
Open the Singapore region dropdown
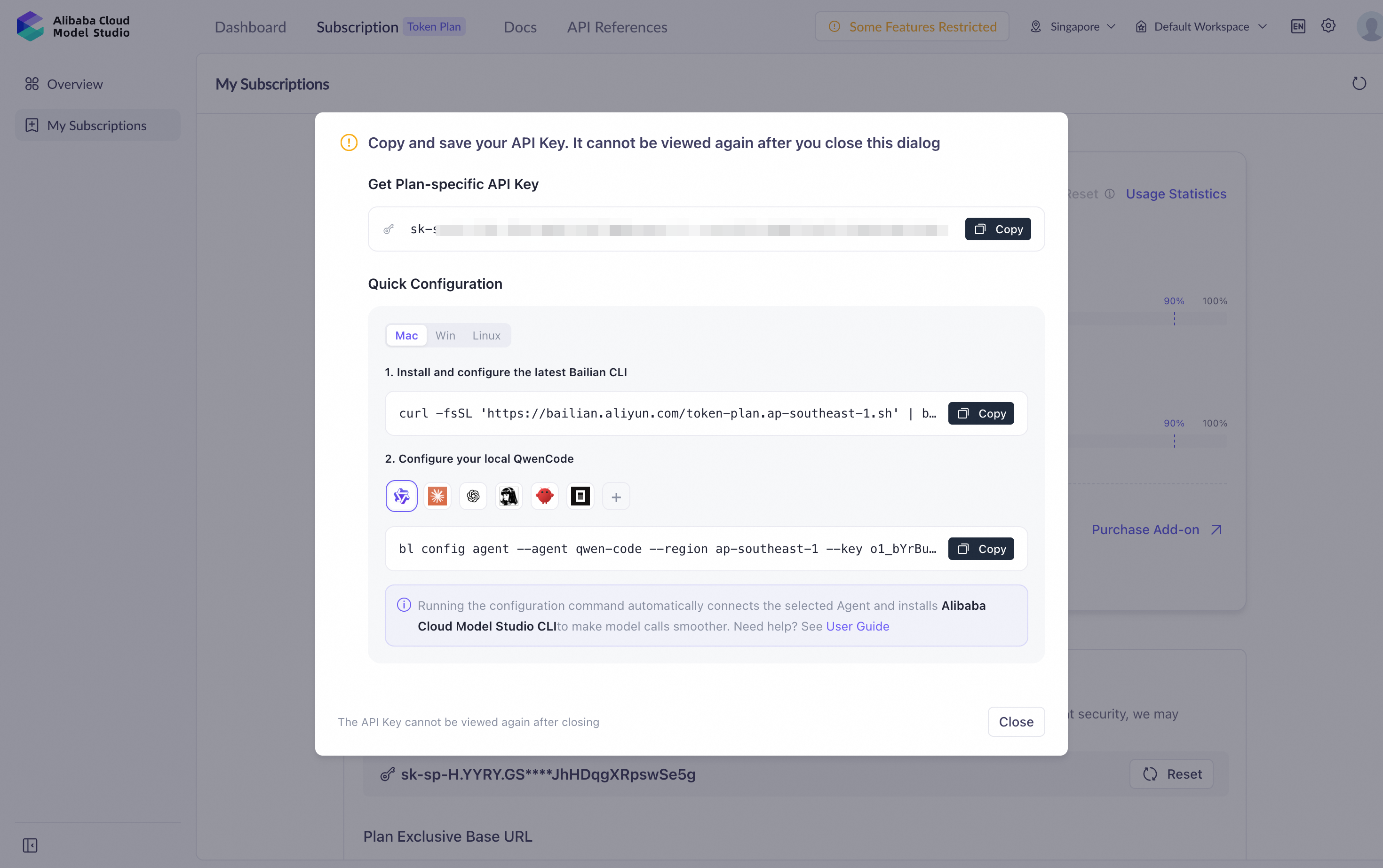(1073, 26)
